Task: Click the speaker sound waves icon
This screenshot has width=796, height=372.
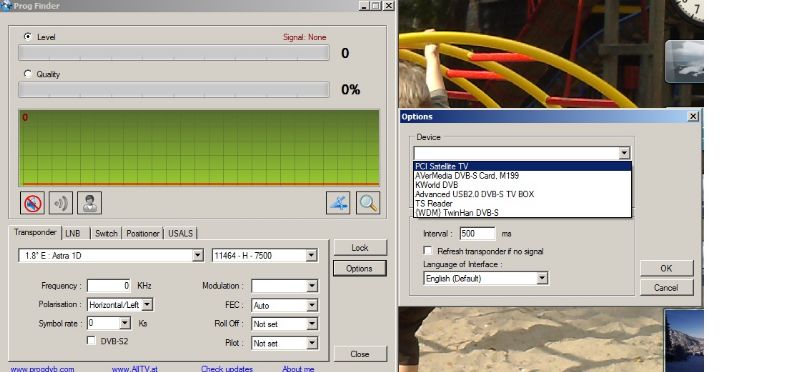Action: tap(61, 203)
